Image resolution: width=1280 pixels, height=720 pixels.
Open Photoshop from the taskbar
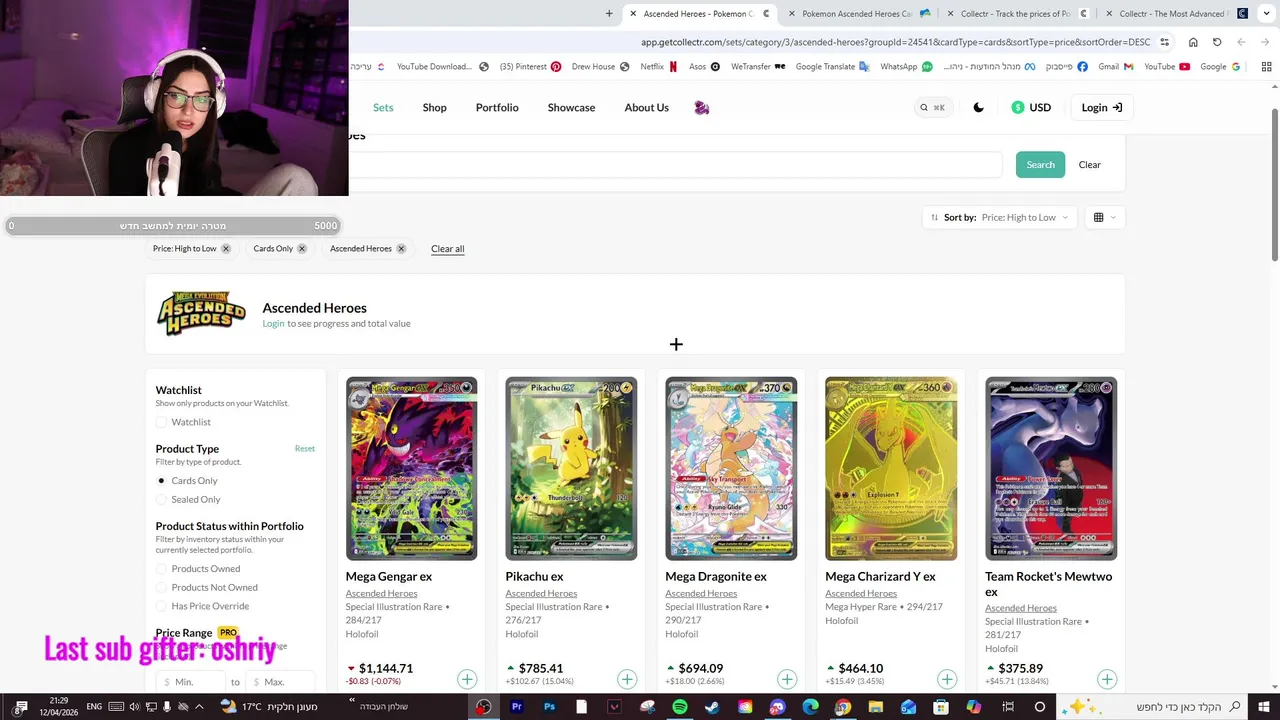(549, 707)
